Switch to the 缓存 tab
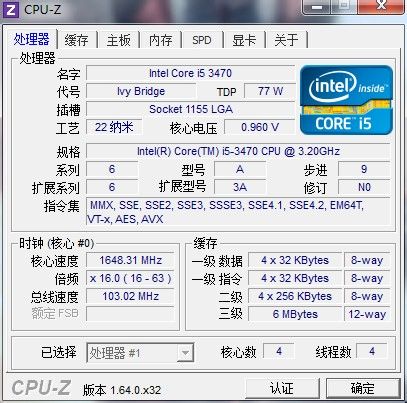The image size is (407, 403). [x=77, y=40]
